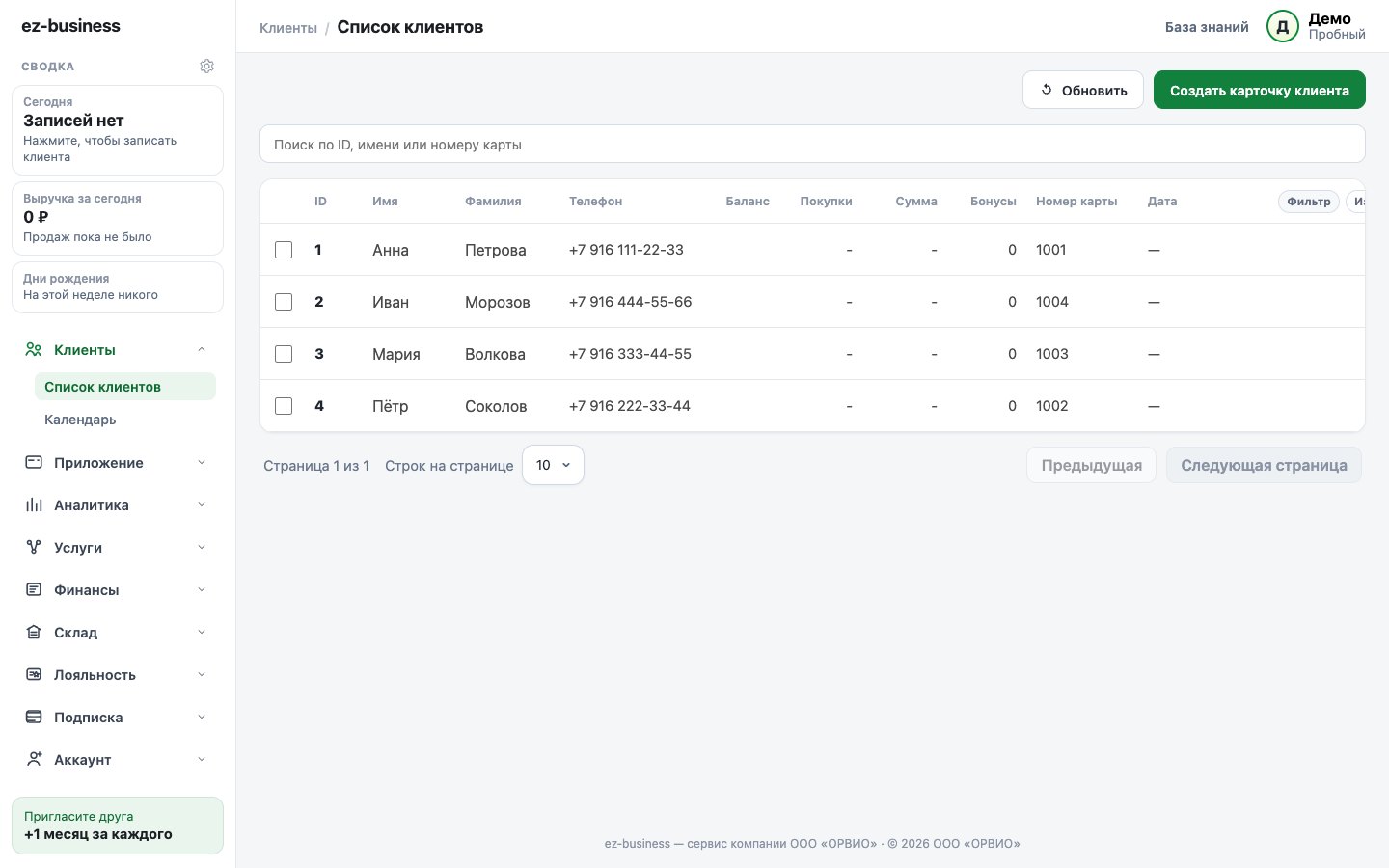Click the Приложение card icon
1389x868 pixels.
coord(34,463)
